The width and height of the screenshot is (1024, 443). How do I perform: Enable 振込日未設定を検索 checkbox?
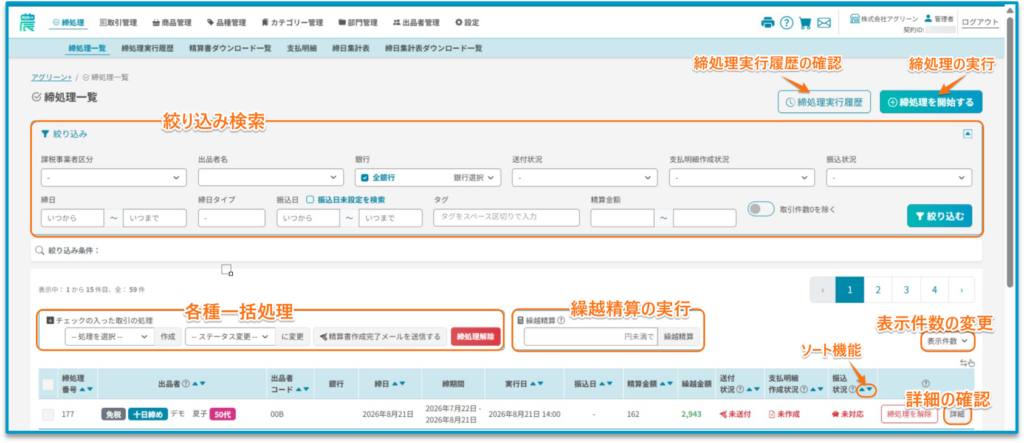coord(310,200)
